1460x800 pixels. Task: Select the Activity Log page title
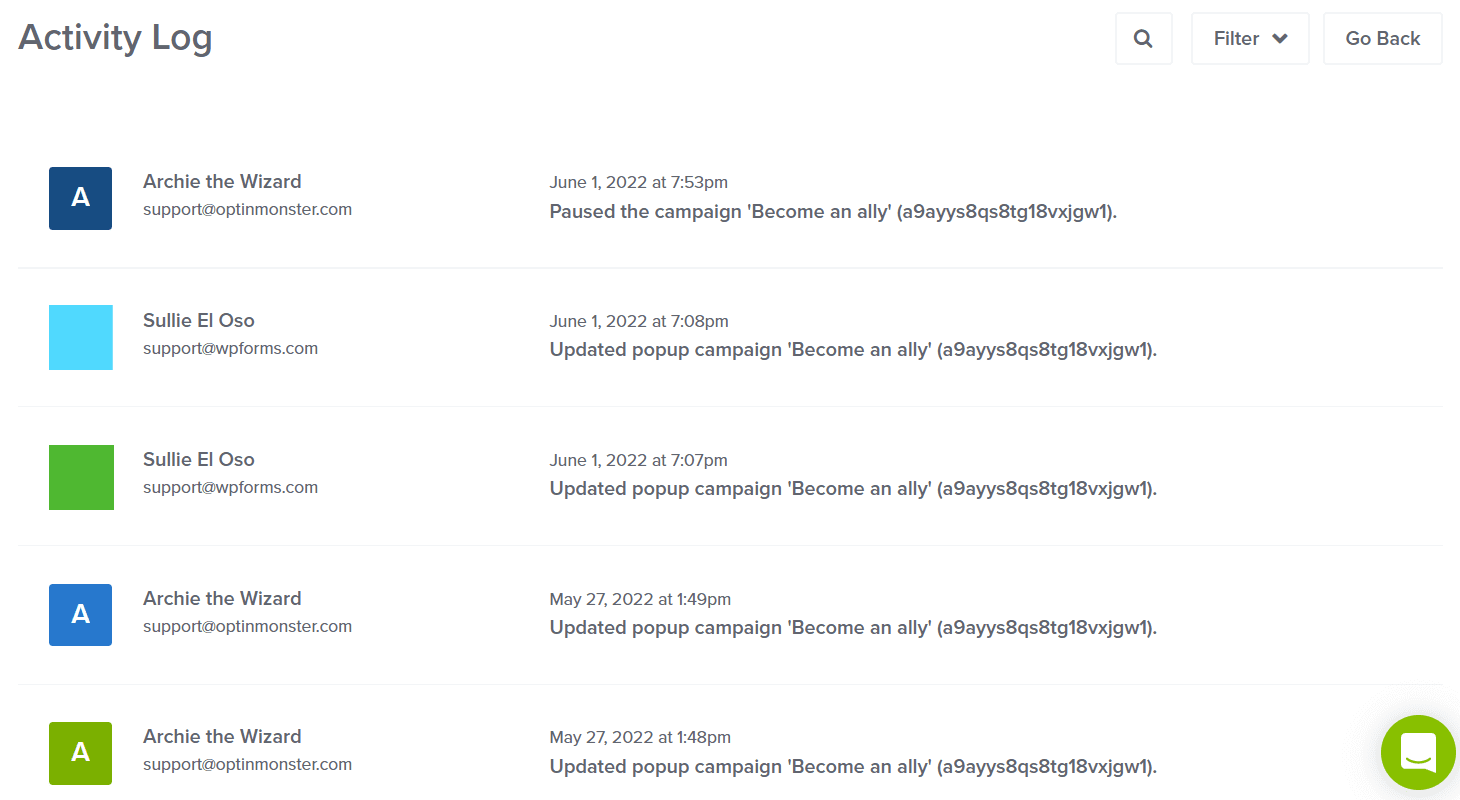pyautogui.click(x=114, y=37)
